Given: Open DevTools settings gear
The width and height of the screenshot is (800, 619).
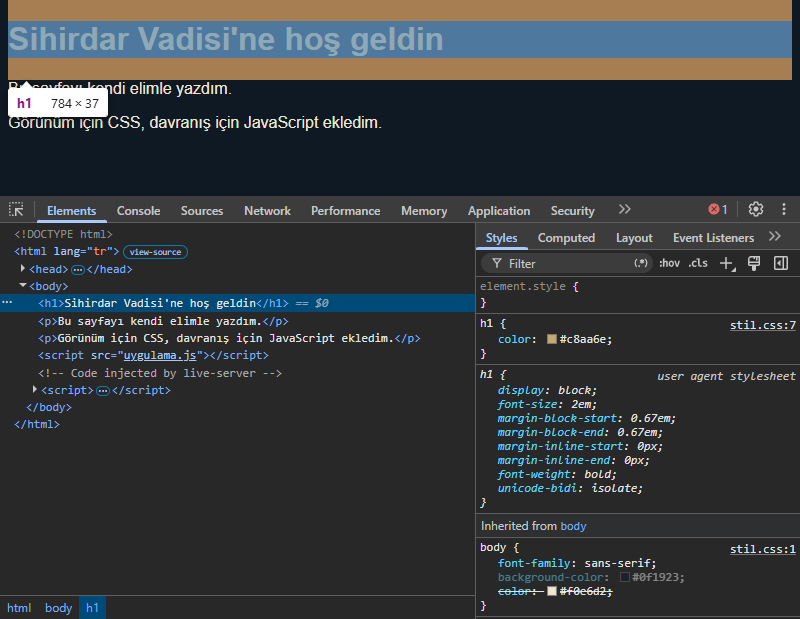Looking at the screenshot, I should coord(756,209).
